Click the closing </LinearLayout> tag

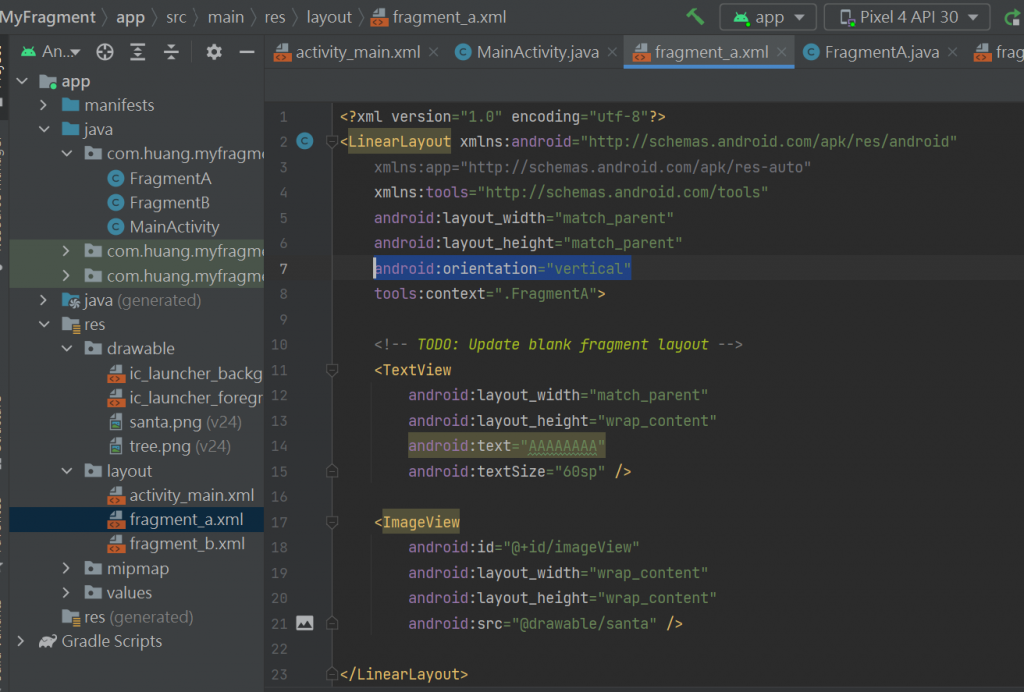click(x=404, y=674)
